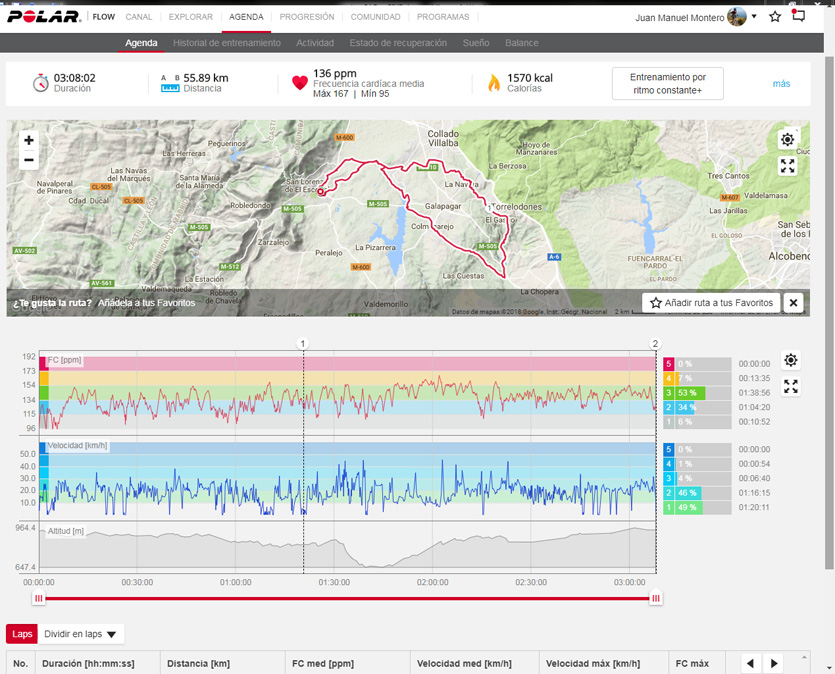Switch to the Balance tab
835x674 pixels.
[522, 43]
